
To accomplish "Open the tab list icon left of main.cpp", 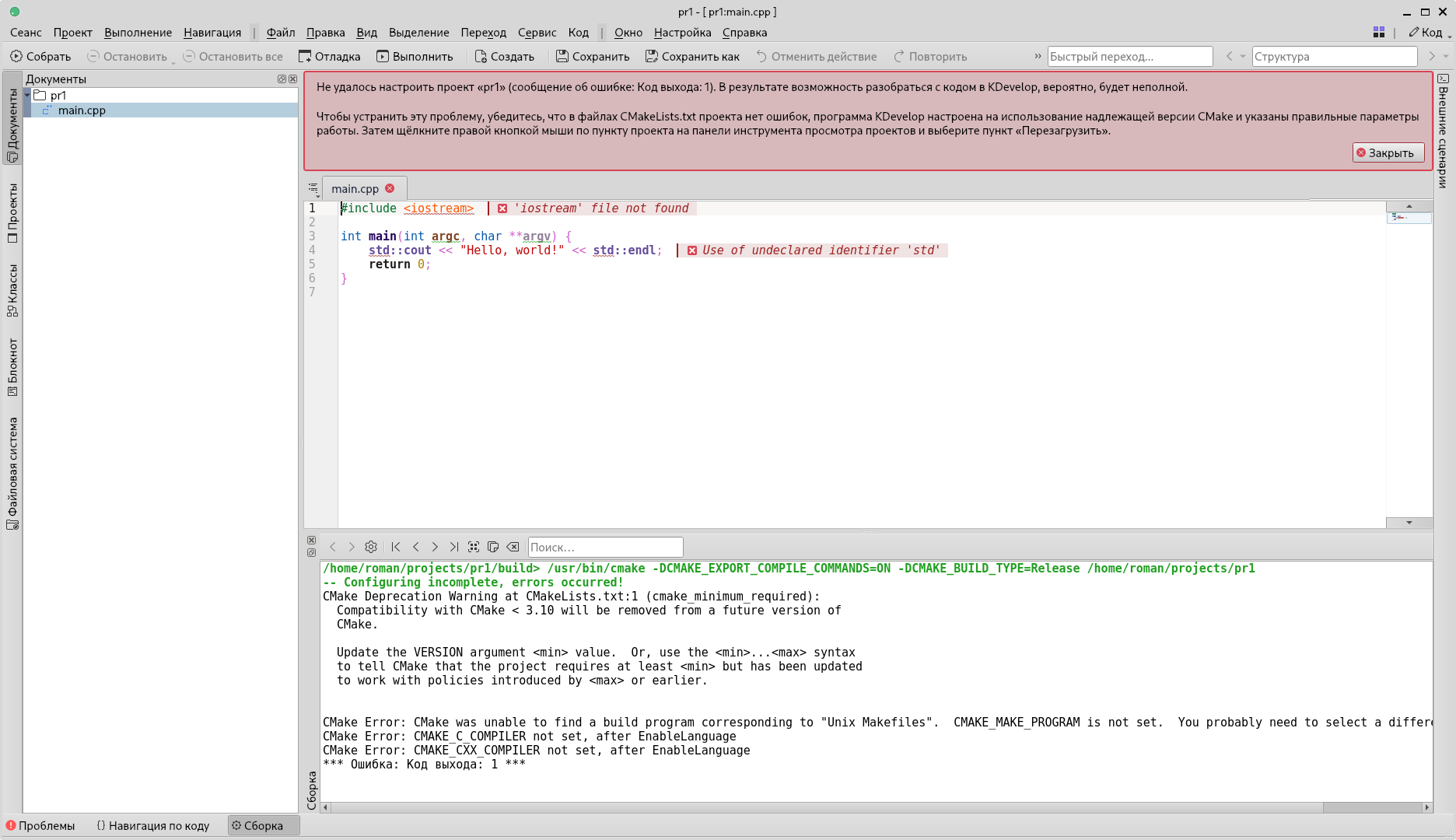I will [313, 188].
